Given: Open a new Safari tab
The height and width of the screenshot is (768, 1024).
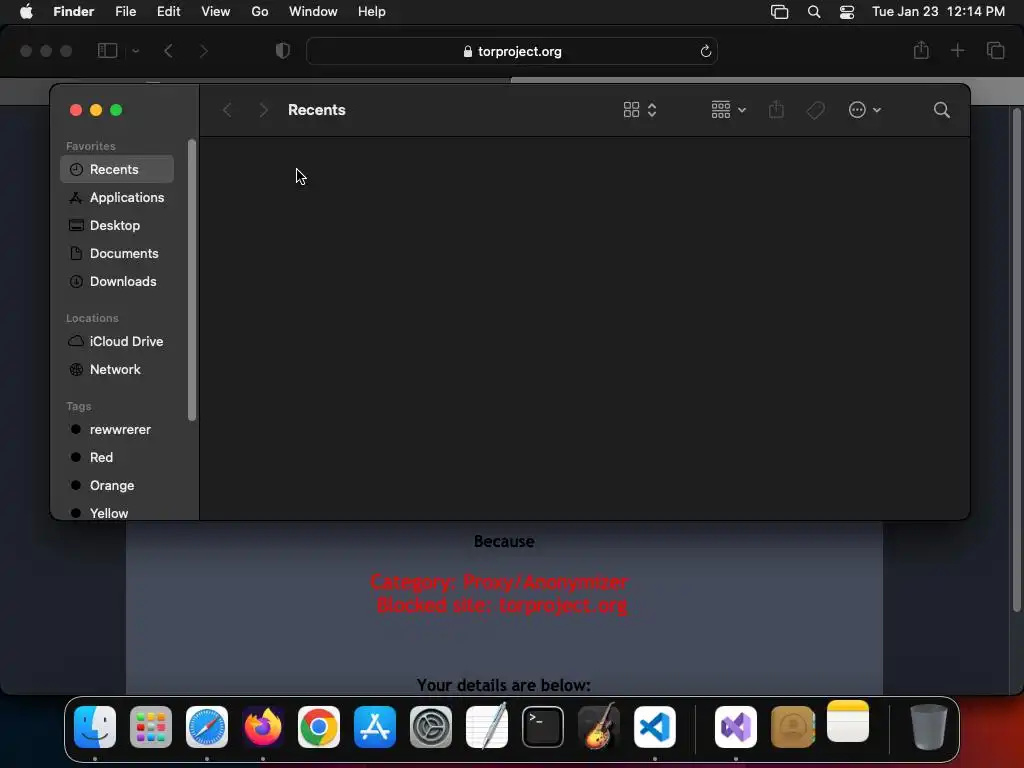Looking at the screenshot, I should [x=957, y=50].
